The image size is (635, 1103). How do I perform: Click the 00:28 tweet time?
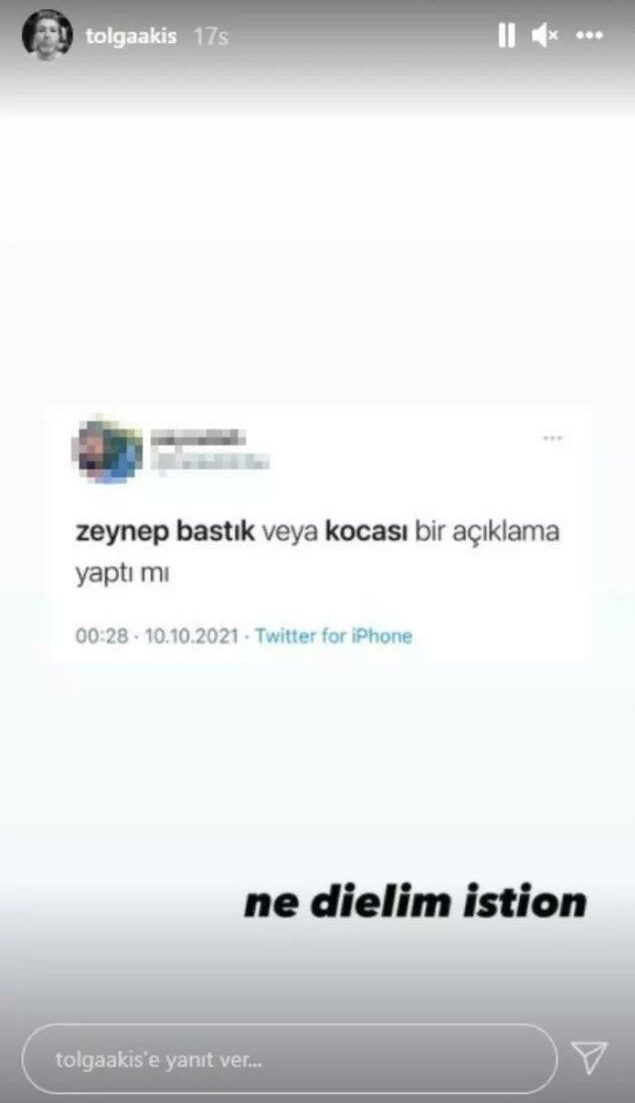[102, 636]
